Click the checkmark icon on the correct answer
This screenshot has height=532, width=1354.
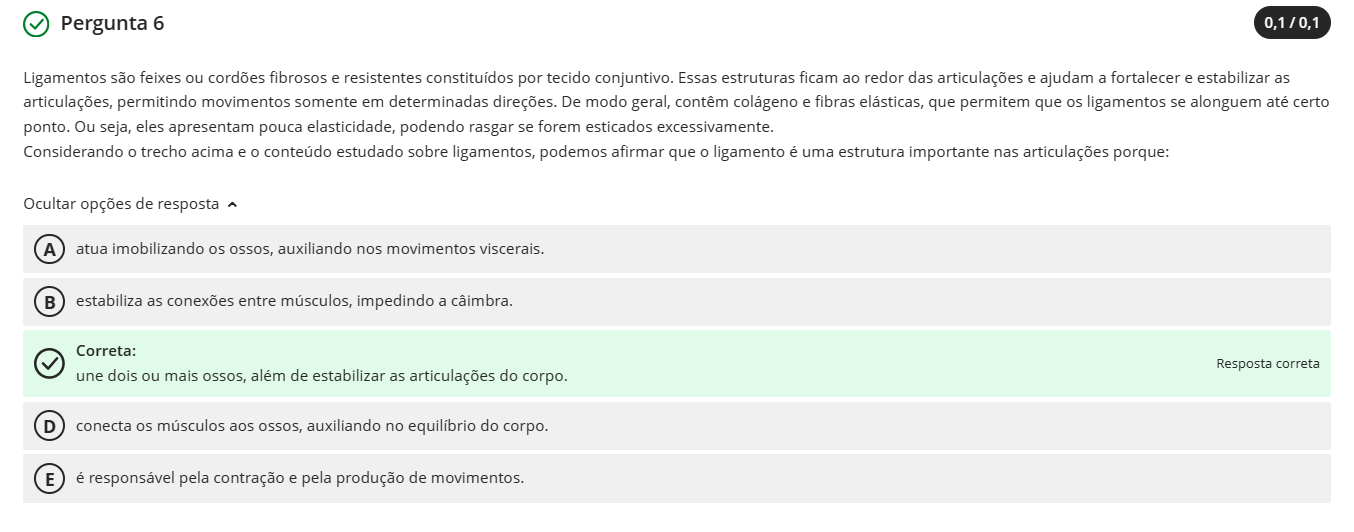coord(48,363)
